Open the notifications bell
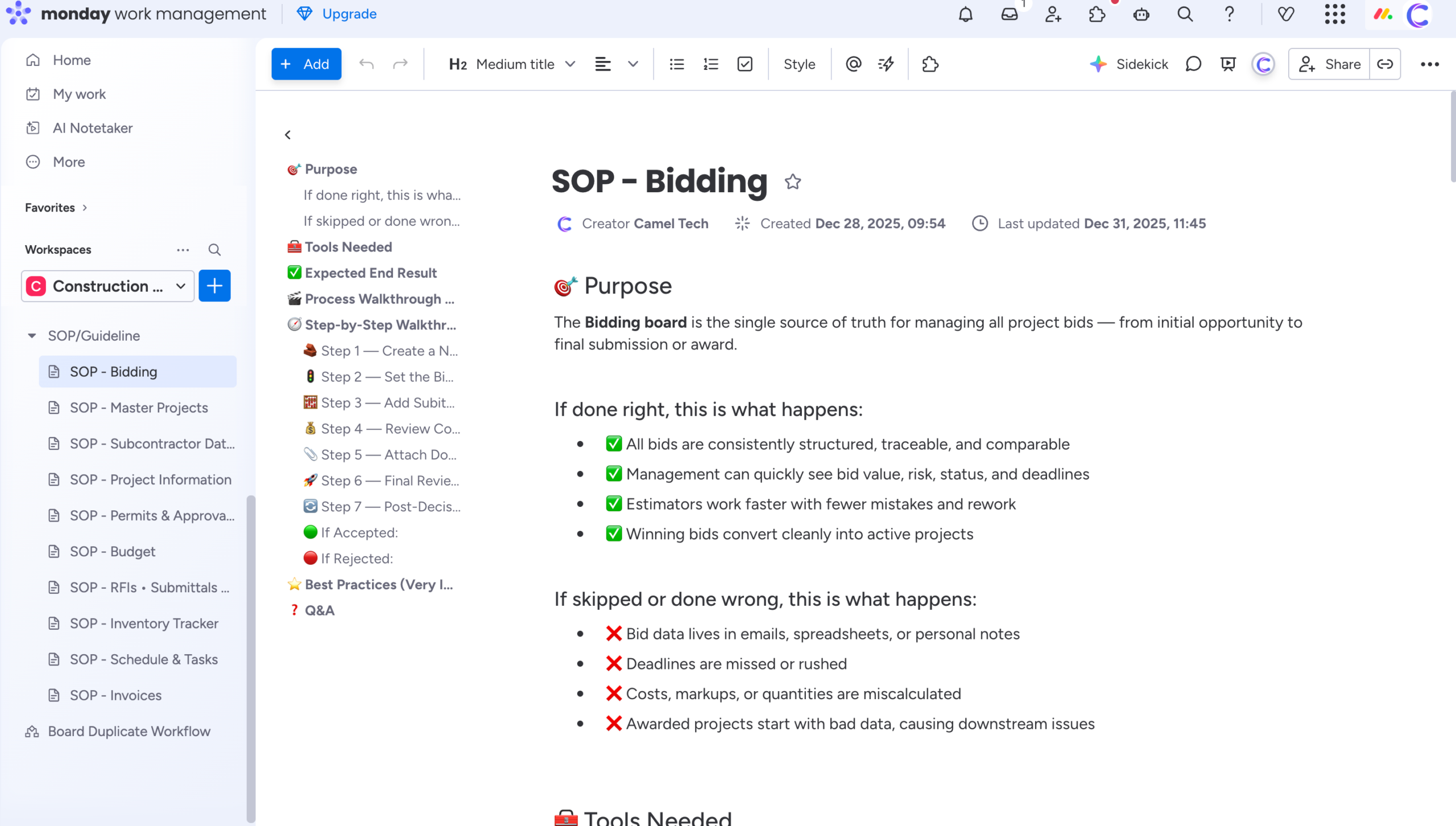Screen dimensions: 1456x826 click(965, 14)
